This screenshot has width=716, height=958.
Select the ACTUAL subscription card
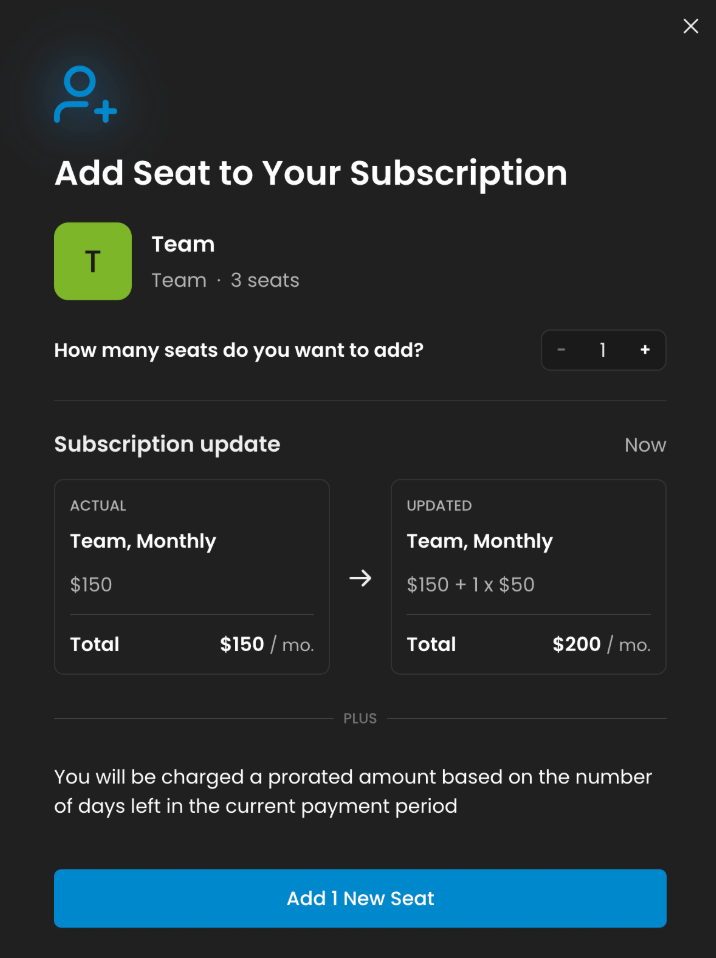(192, 577)
